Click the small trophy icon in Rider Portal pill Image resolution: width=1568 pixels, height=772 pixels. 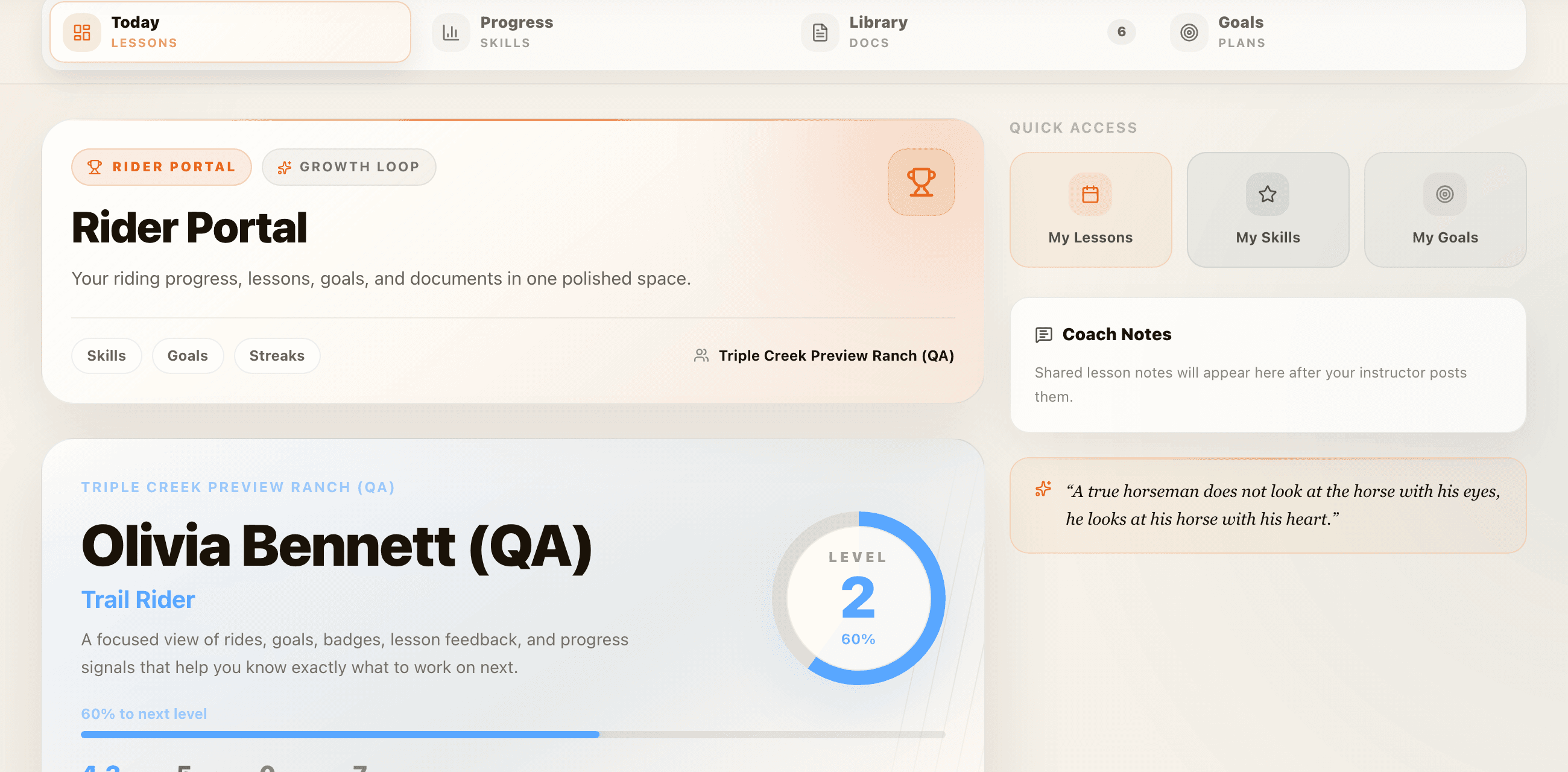click(x=94, y=167)
